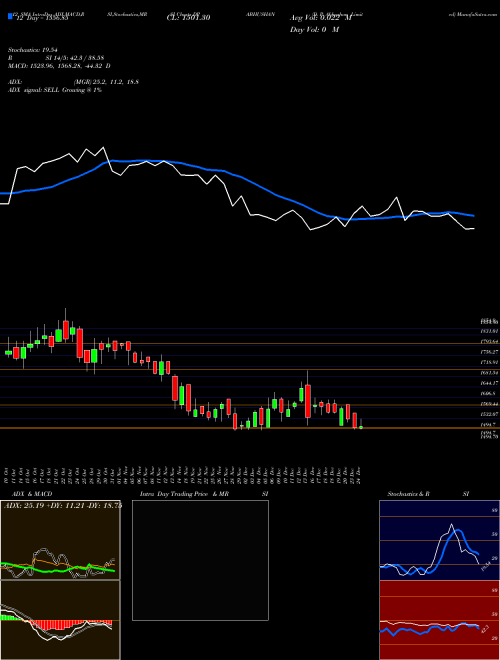Open the empty intraday trading price panel

point(200,560)
